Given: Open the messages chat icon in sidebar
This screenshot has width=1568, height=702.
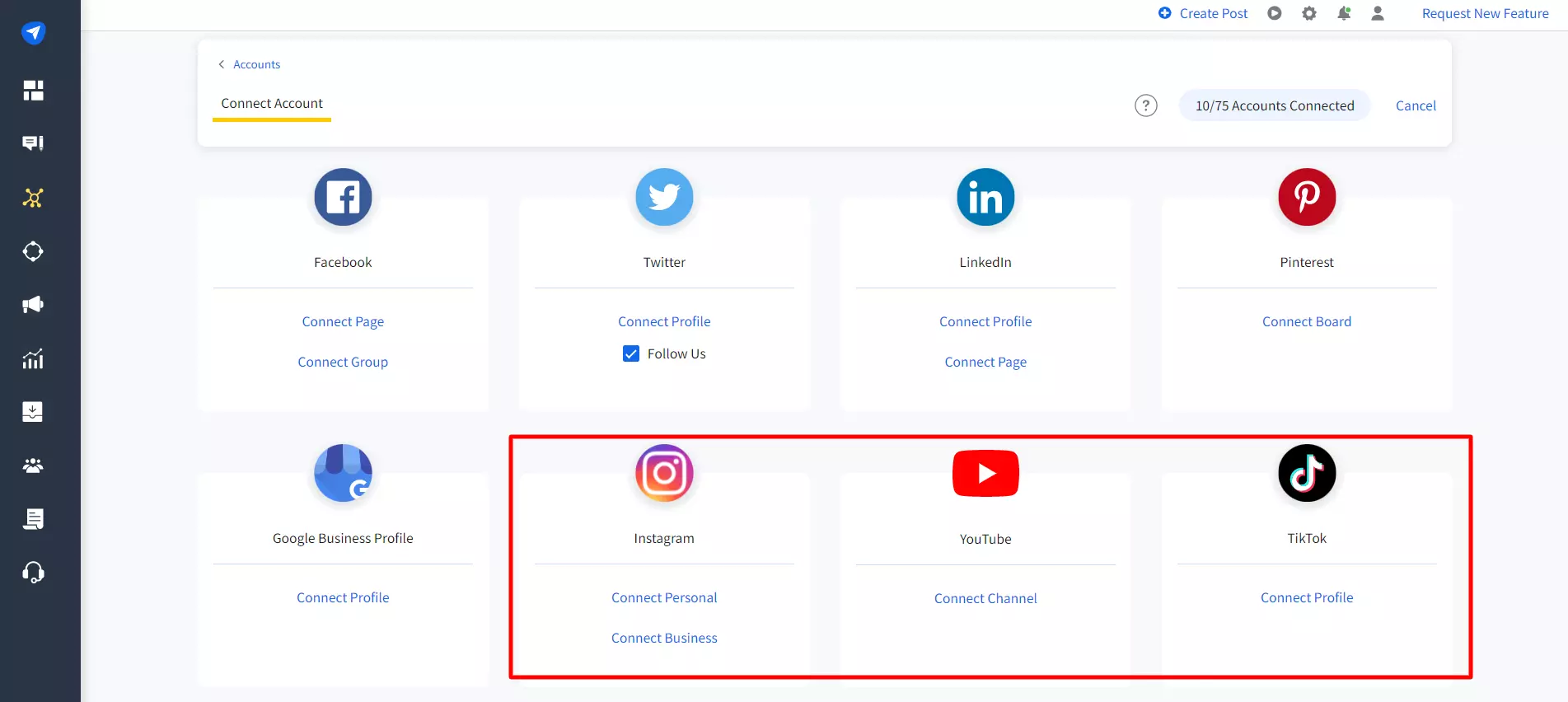Looking at the screenshot, I should (33, 143).
